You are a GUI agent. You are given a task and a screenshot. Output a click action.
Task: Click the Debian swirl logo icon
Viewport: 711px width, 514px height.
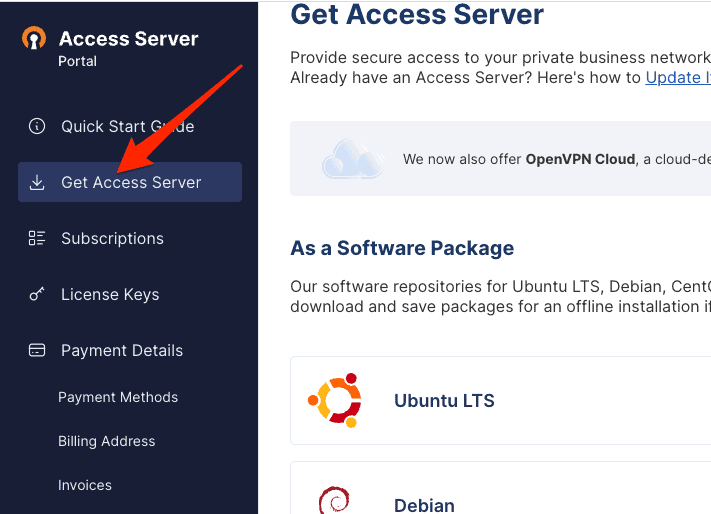333,500
